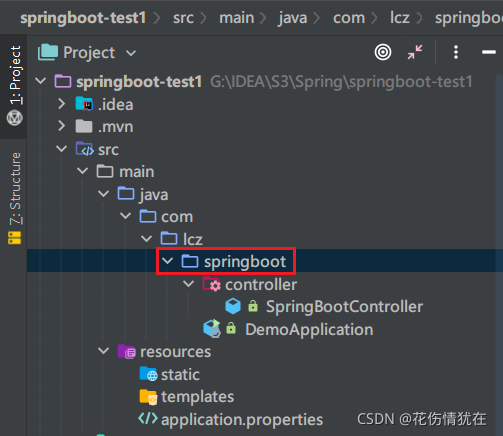Collapse the controller package
This screenshot has height=436, width=503.
189,284
